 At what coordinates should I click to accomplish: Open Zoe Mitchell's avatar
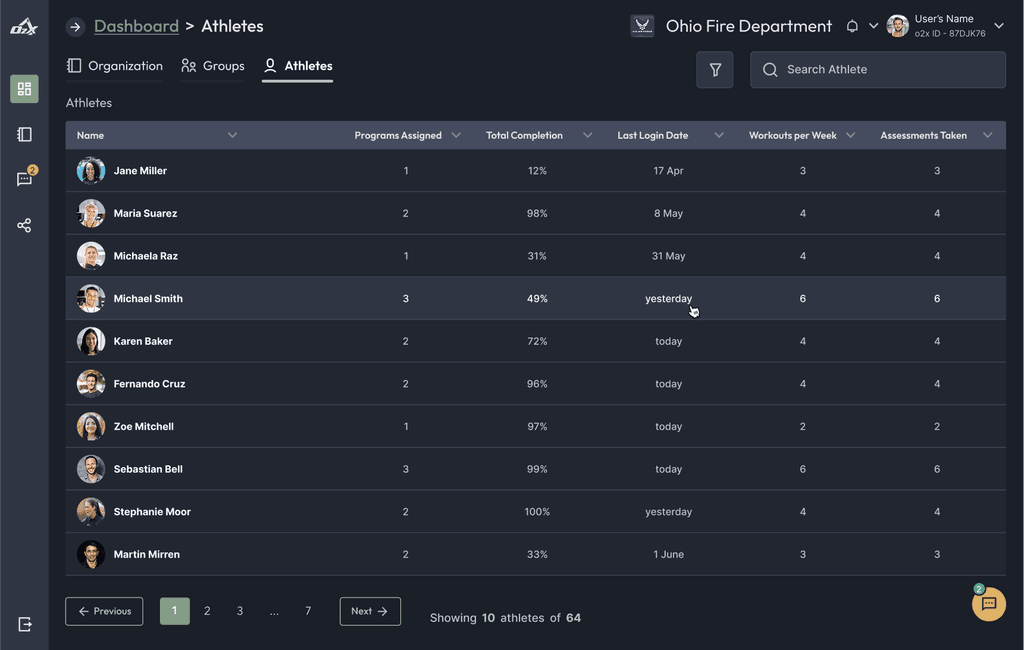[91, 427]
